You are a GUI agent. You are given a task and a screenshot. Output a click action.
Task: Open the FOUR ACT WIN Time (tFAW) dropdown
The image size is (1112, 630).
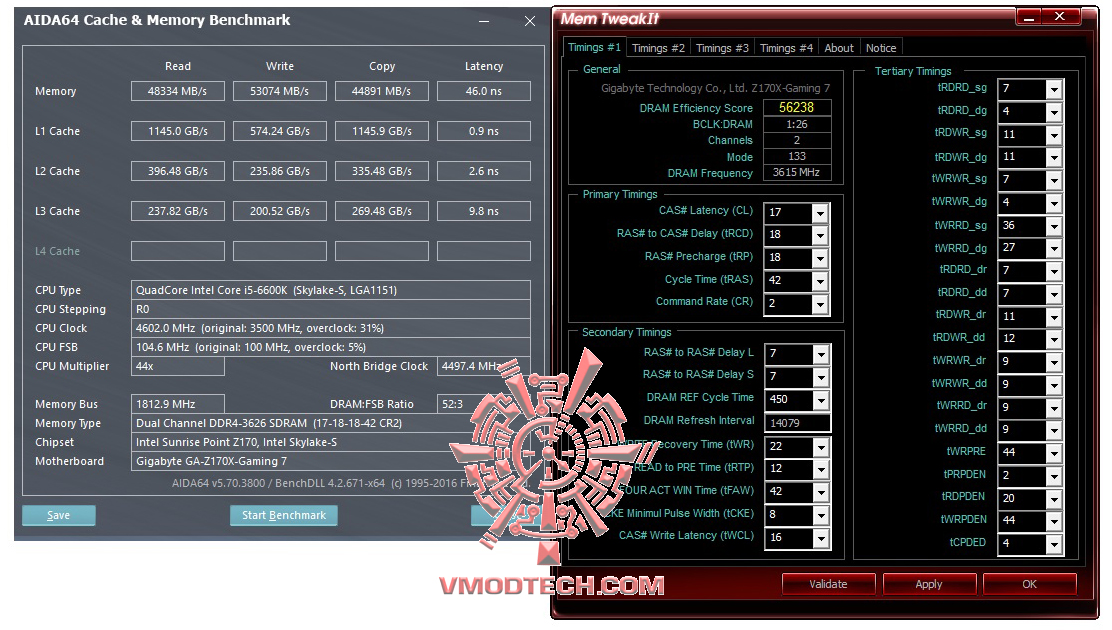coord(821,492)
